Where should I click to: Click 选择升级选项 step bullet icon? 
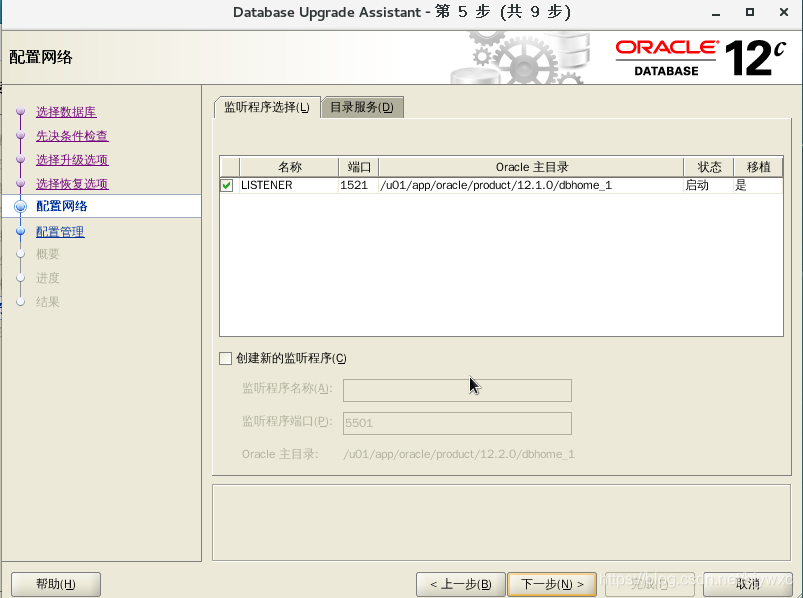pyautogui.click(x=20, y=159)
